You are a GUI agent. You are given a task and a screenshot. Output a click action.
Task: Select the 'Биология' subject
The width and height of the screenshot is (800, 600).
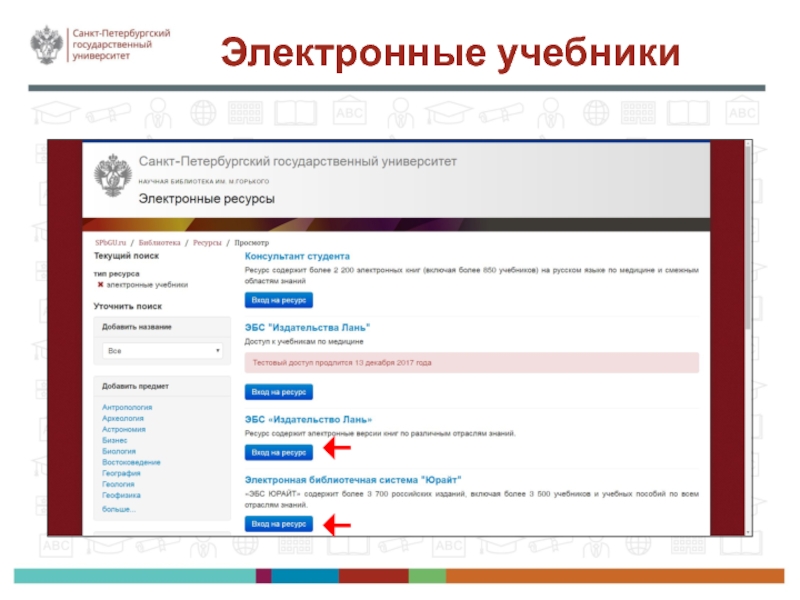coord(119,451)
